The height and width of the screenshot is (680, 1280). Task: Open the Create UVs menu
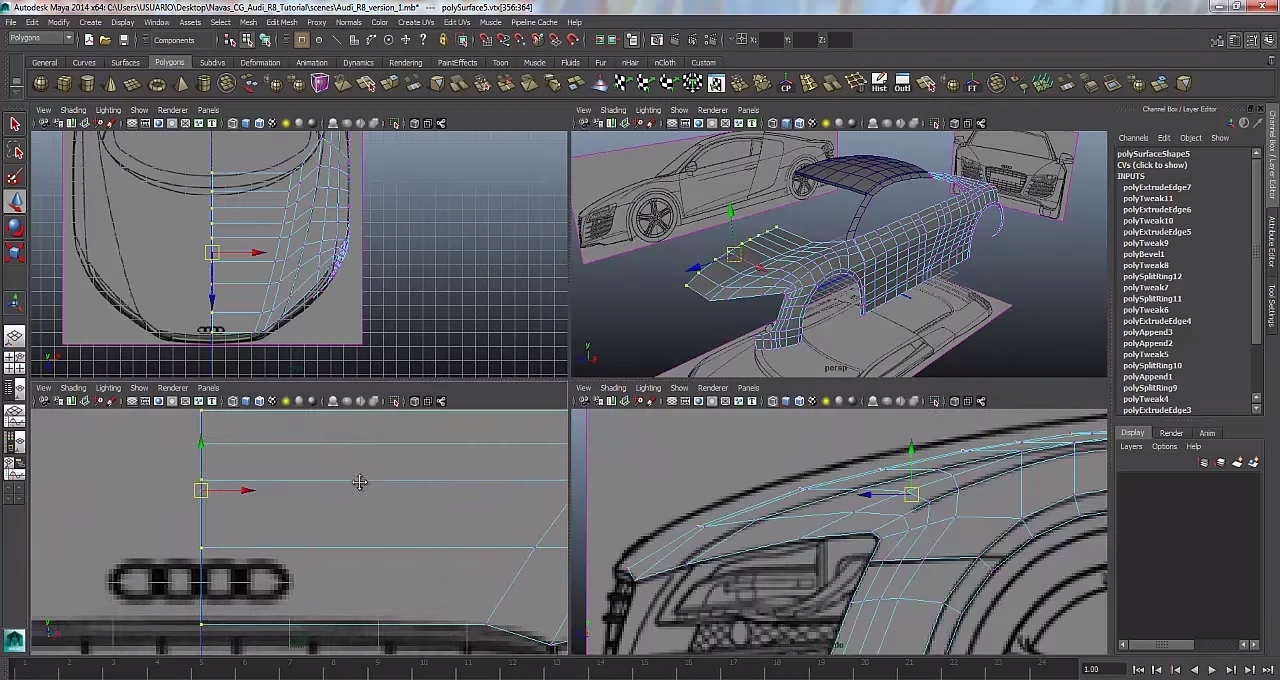point(414,22)
